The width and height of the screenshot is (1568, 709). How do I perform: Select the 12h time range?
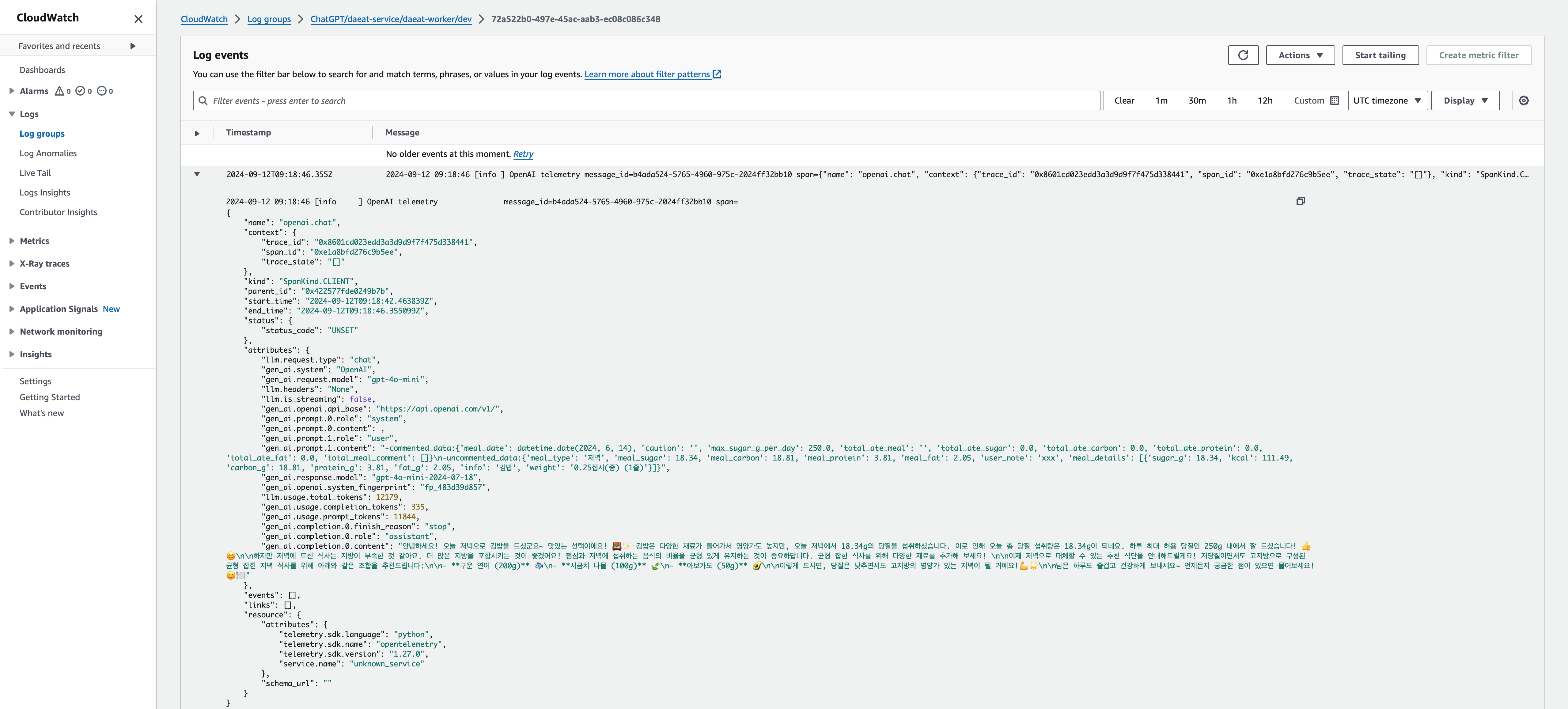[1265, 101]
